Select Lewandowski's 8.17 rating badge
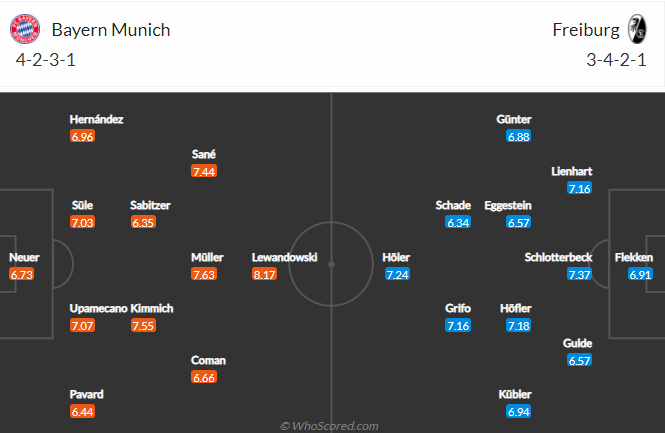665x433 pixels. (265, 274)
